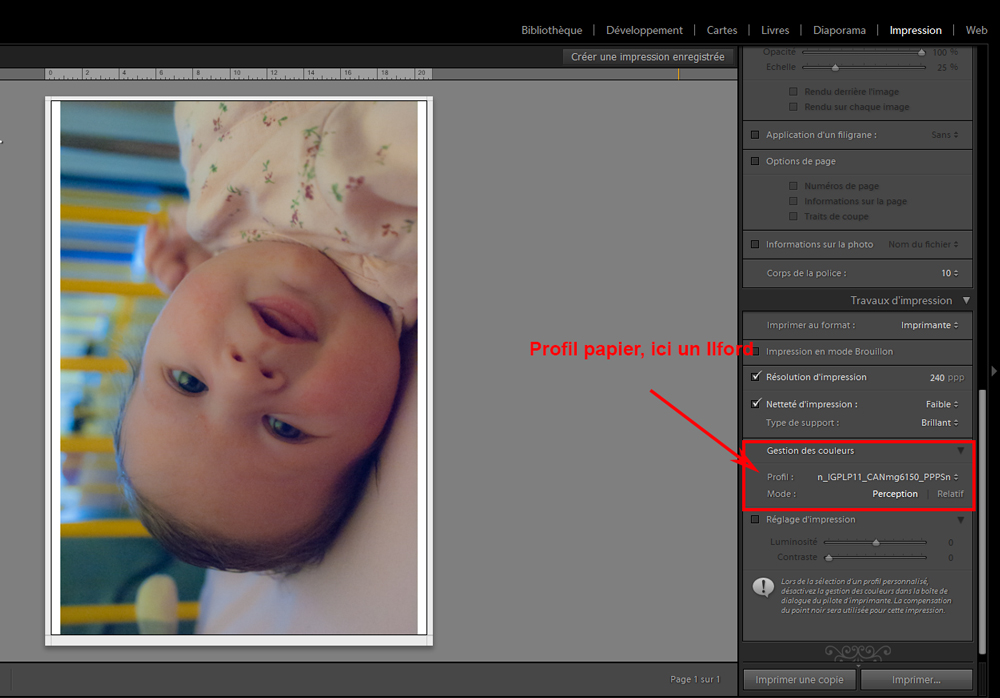This screenshot has width=1000, height=698.
Task: Click the Contraste slider handle
Action: (x=828, y=558)
